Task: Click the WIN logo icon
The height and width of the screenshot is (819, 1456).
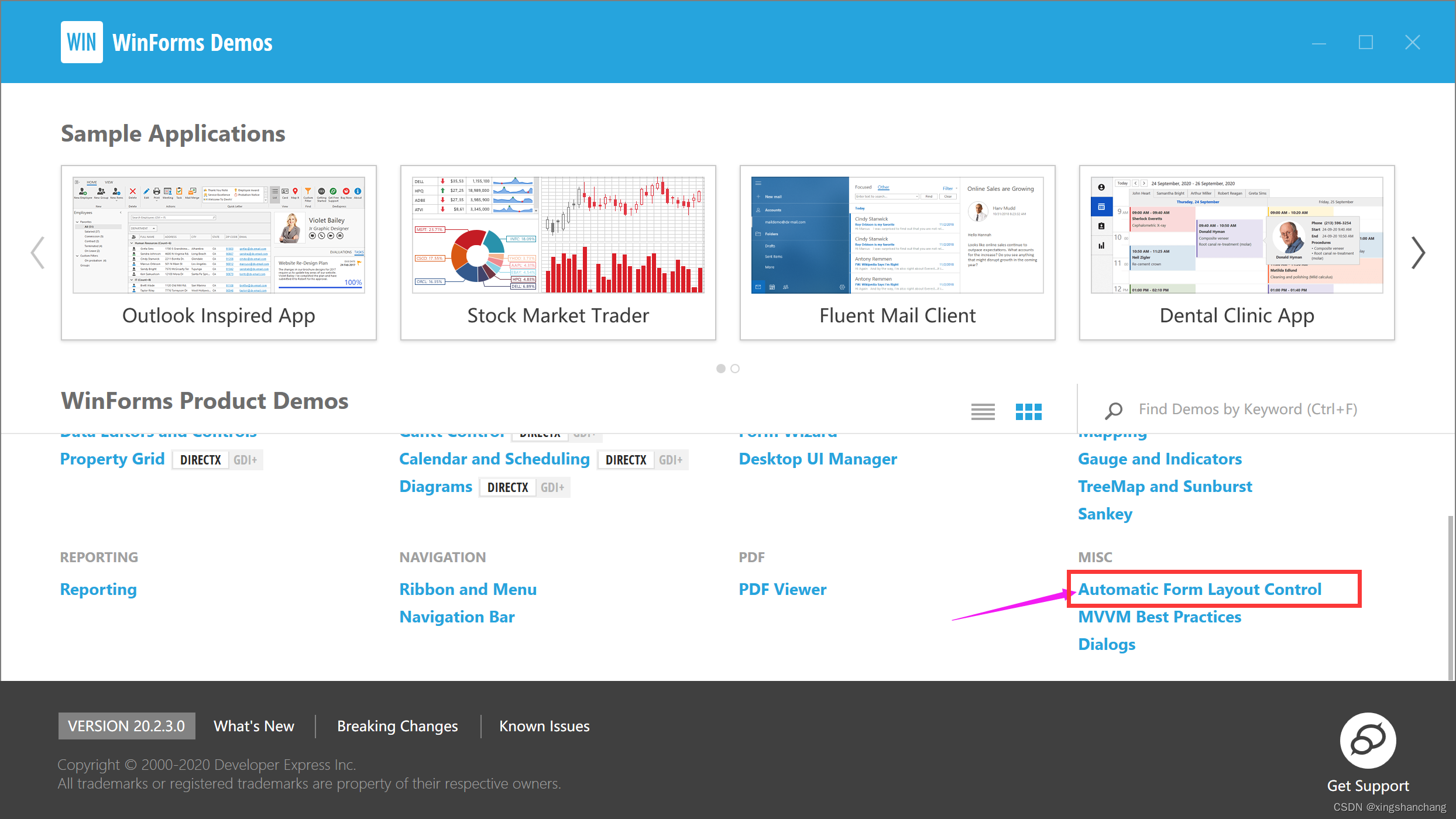Action: [x=81, y=42]
